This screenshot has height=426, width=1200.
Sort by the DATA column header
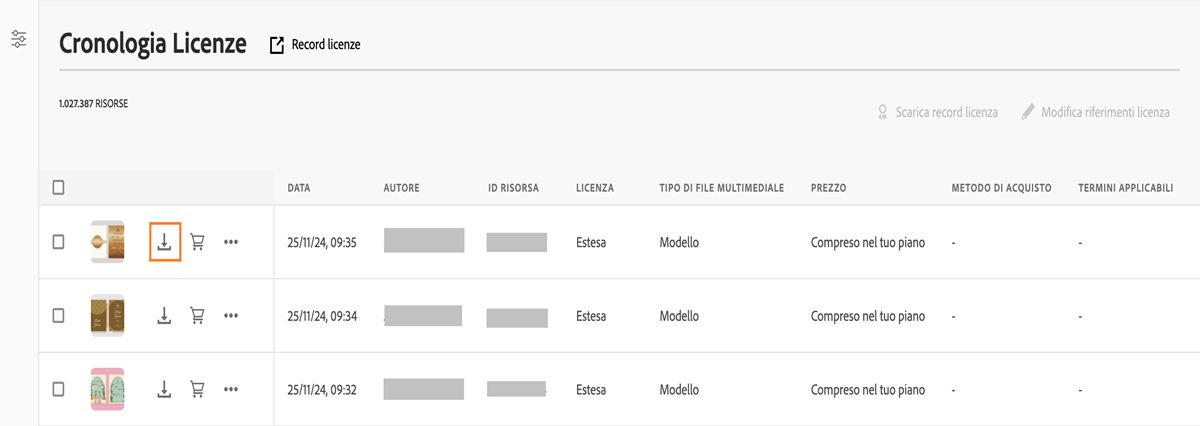point(298,188)
